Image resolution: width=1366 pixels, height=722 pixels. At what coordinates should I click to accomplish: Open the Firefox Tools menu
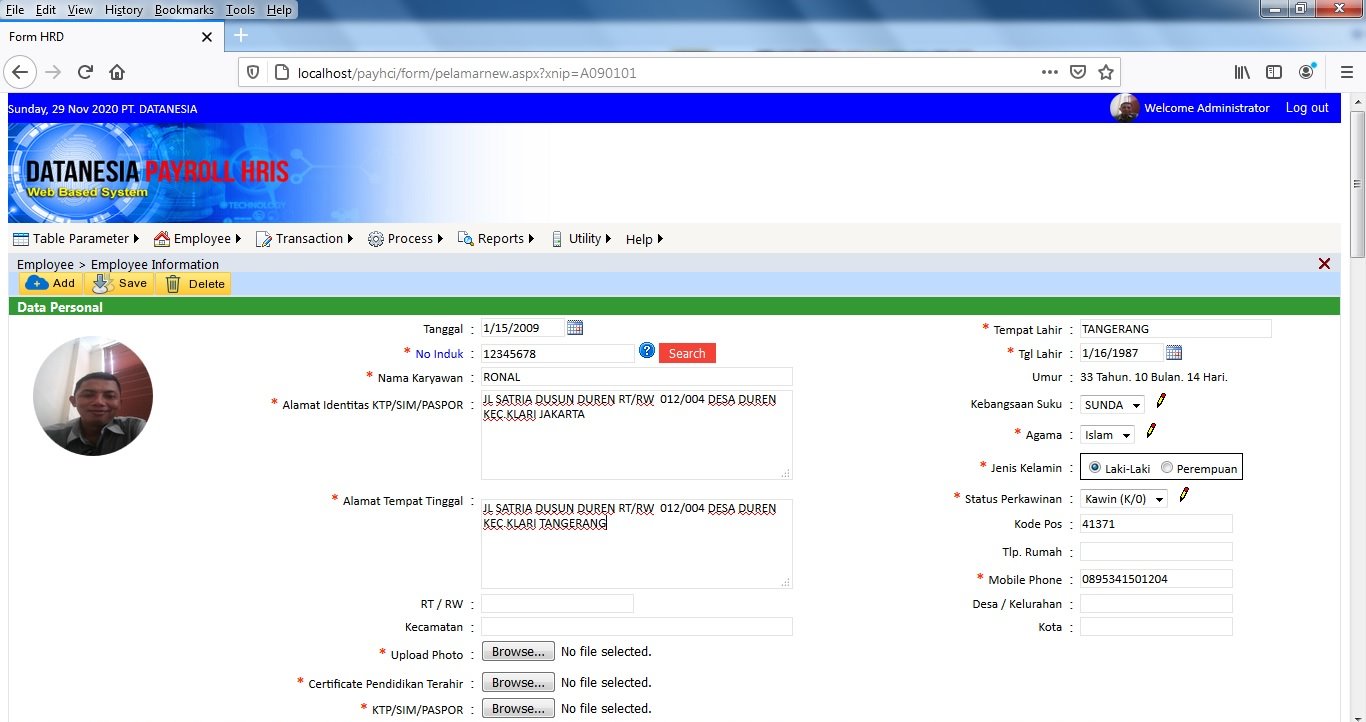point(240,10)
